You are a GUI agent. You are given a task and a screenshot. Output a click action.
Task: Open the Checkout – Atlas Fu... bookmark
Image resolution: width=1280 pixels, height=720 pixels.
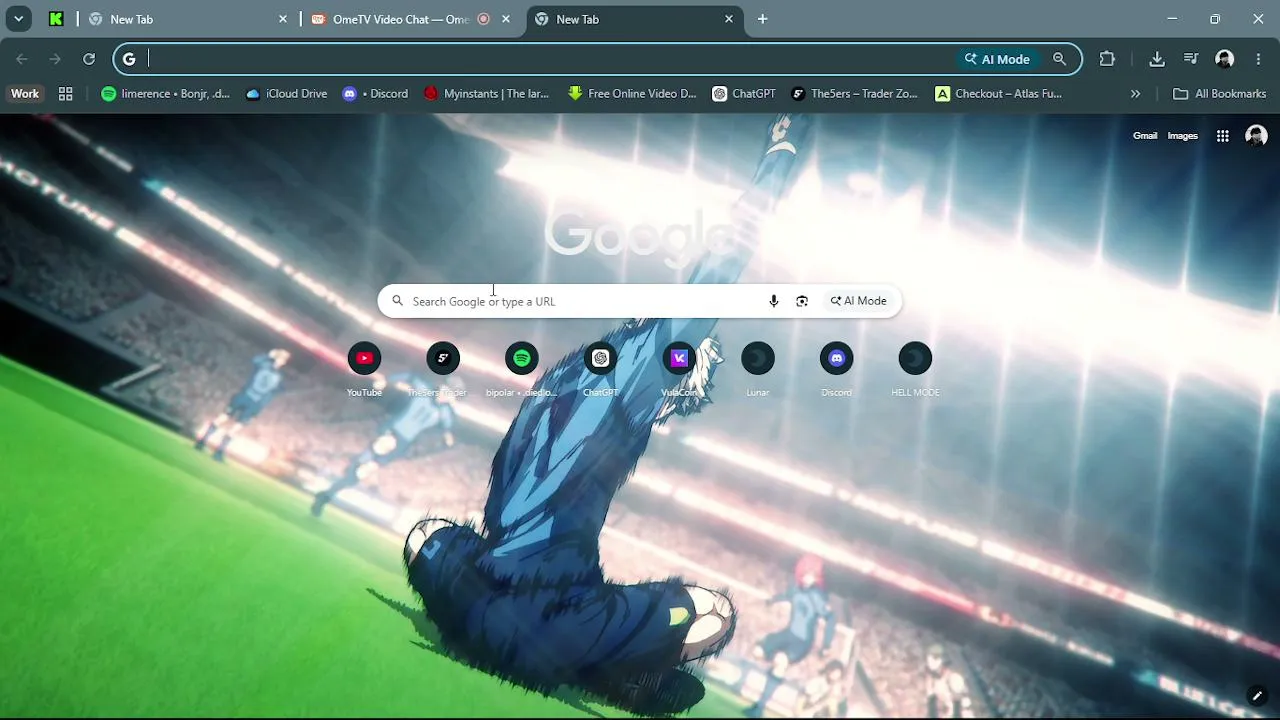pos(998,94)
